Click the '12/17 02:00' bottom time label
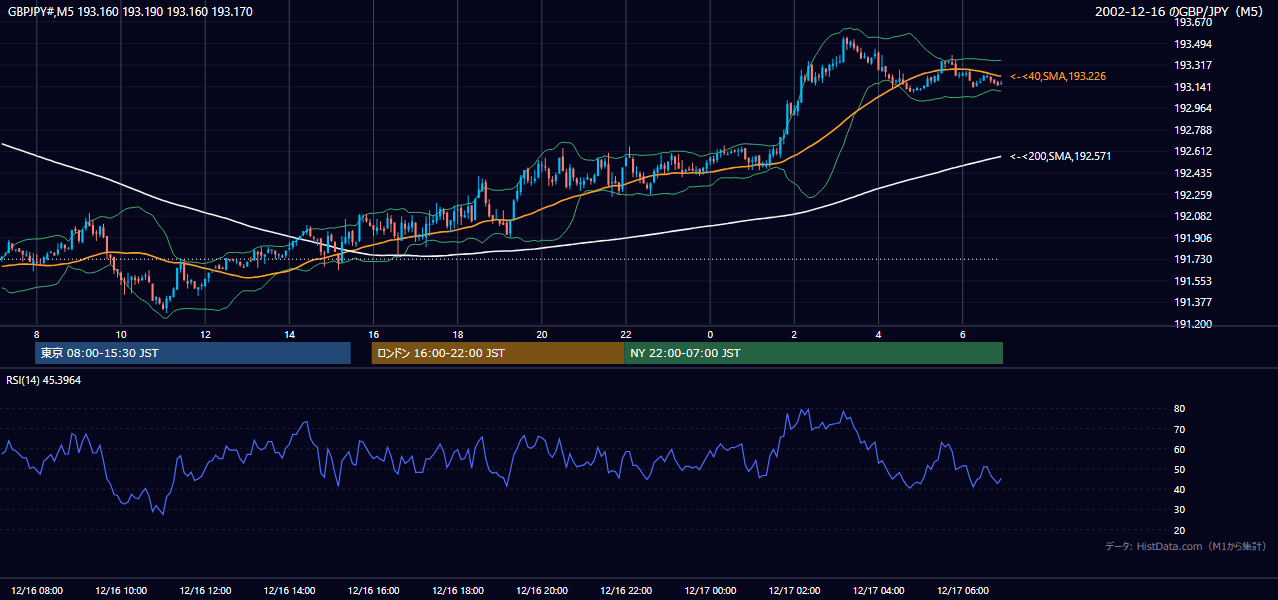The height and width of the screenshot is (600, 1278). 794,591
